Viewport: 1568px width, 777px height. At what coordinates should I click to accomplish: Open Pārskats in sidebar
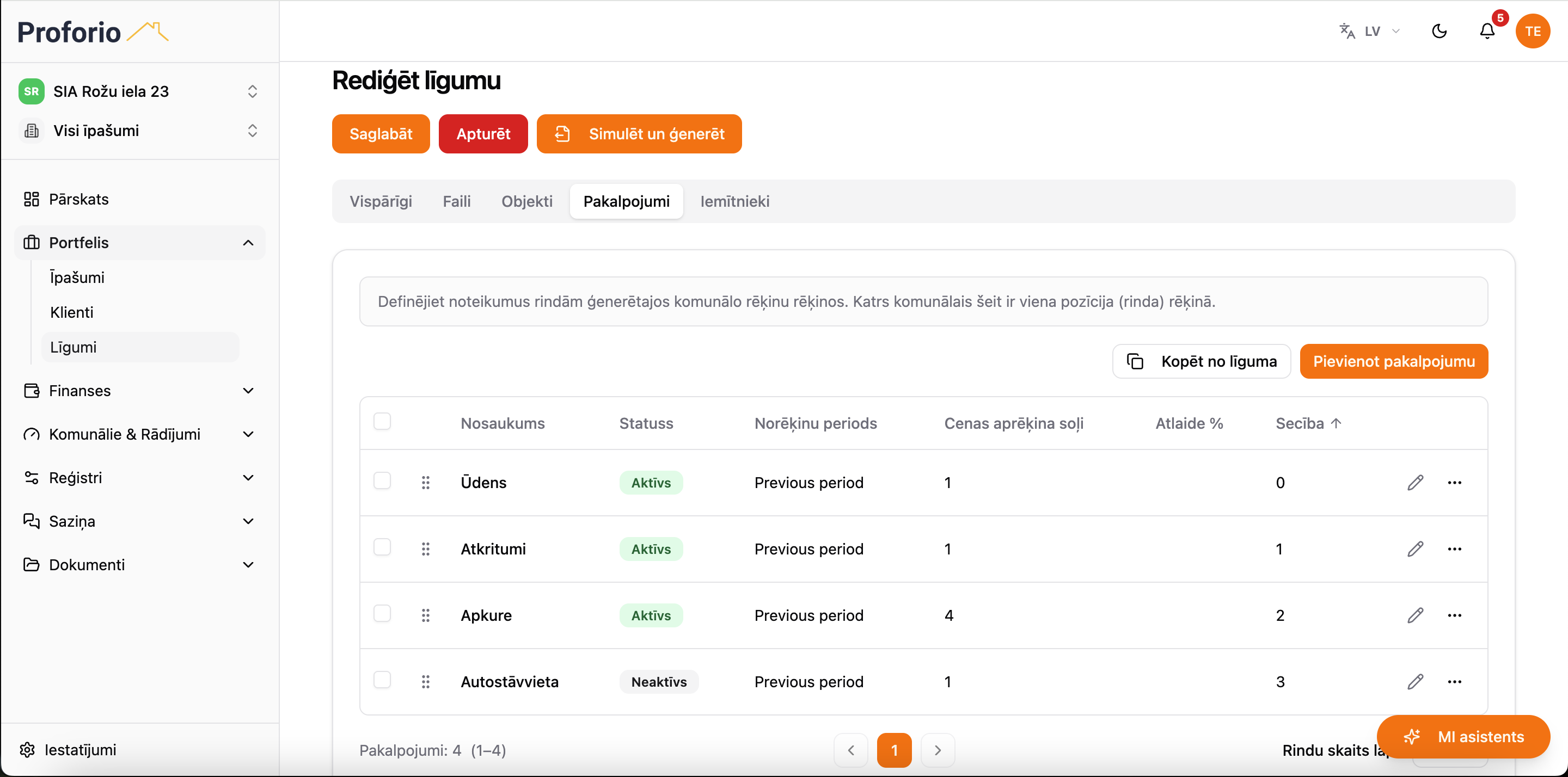coord(139,199)
